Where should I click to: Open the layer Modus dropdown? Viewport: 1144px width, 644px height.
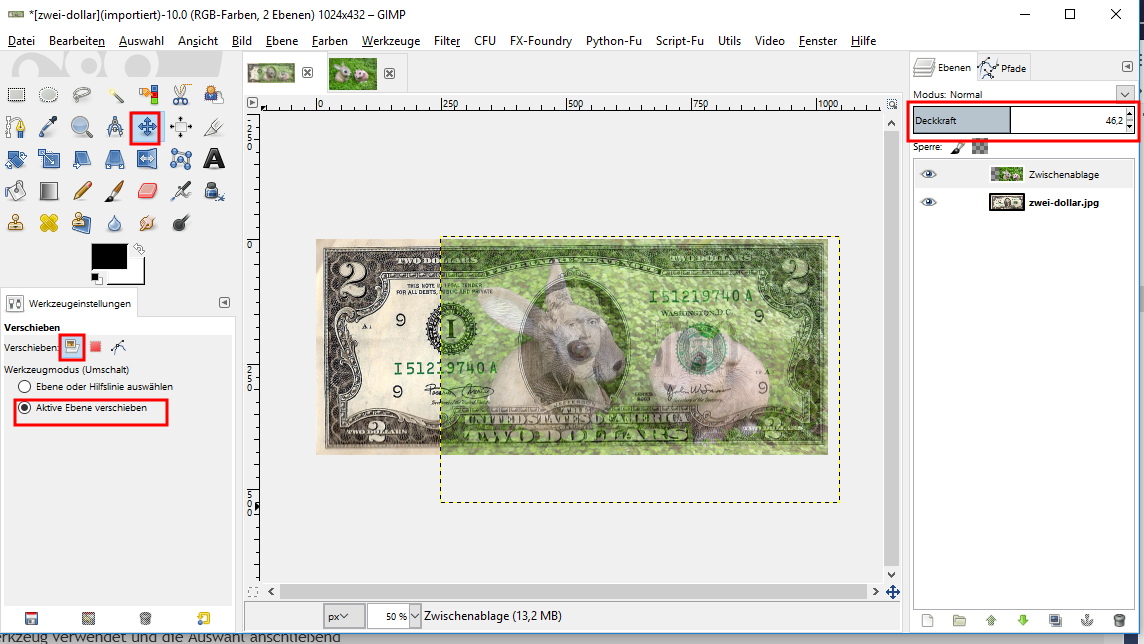(1125, 94)
